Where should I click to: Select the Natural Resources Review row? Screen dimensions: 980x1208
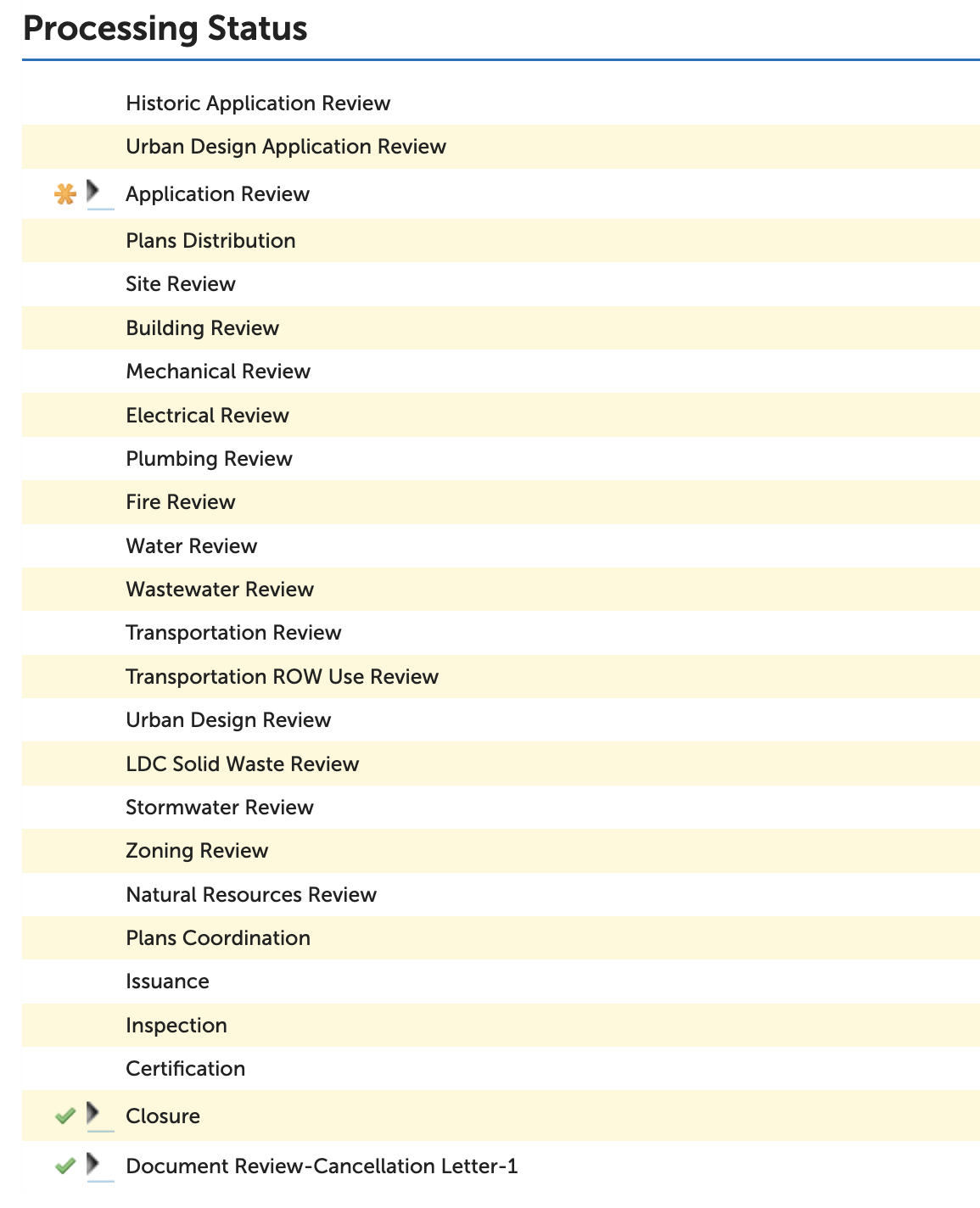[x=501, y=895]
